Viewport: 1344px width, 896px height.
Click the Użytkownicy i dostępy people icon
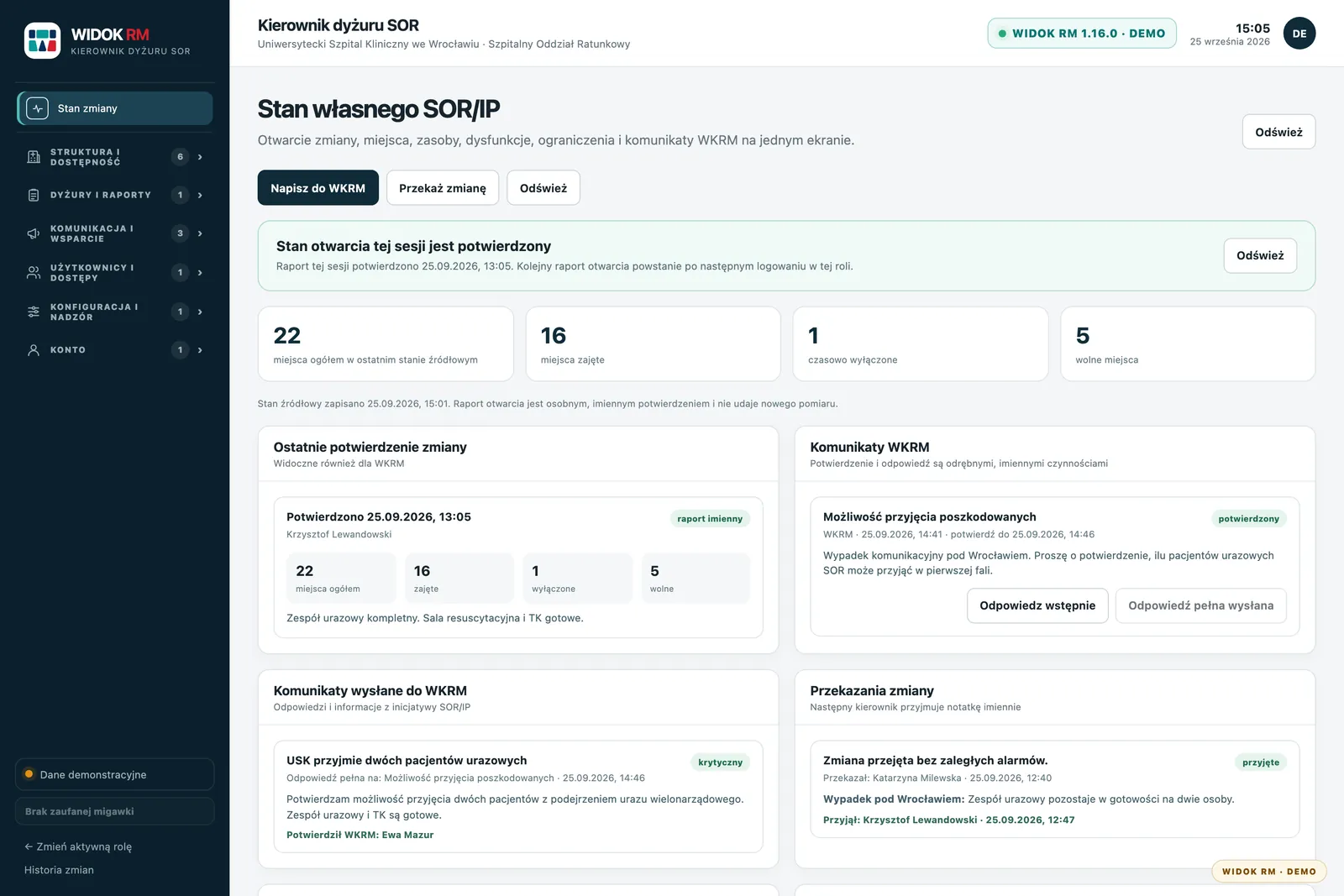pyautogui.click(x=34, y=273)
